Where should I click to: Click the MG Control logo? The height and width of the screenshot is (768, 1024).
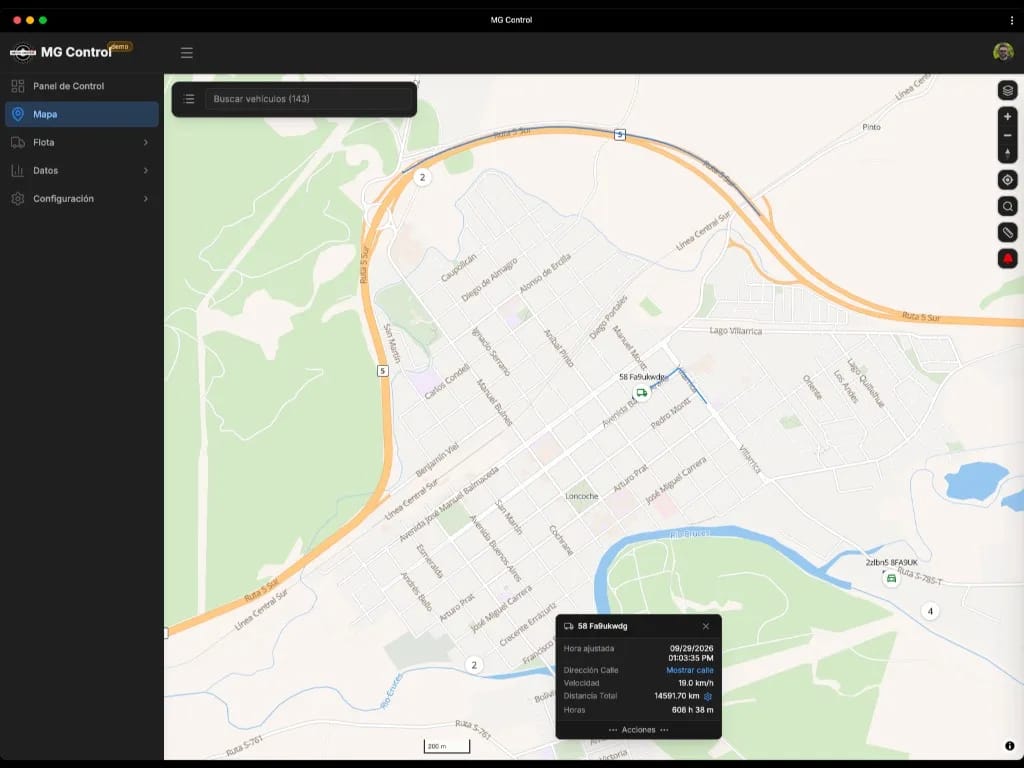[22, 52]
